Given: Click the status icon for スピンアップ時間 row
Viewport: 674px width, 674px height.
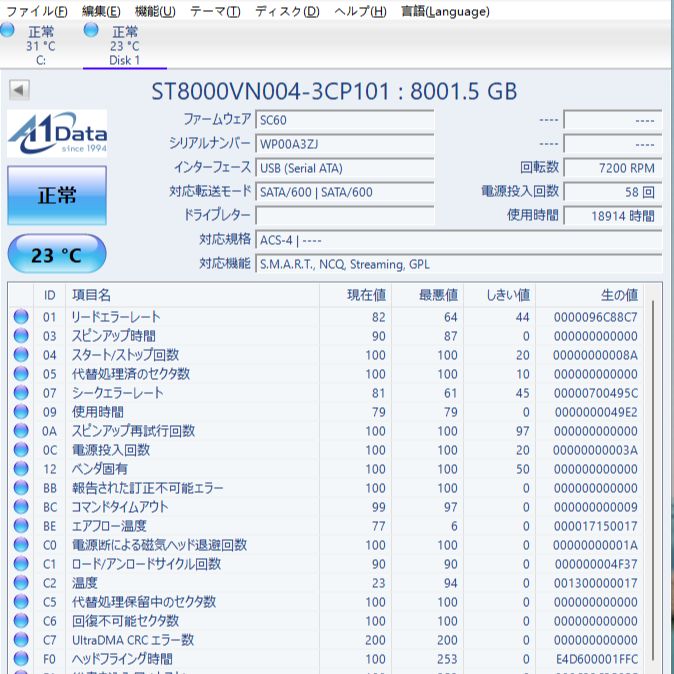Looking at the screenshot, I should (21, 336).
